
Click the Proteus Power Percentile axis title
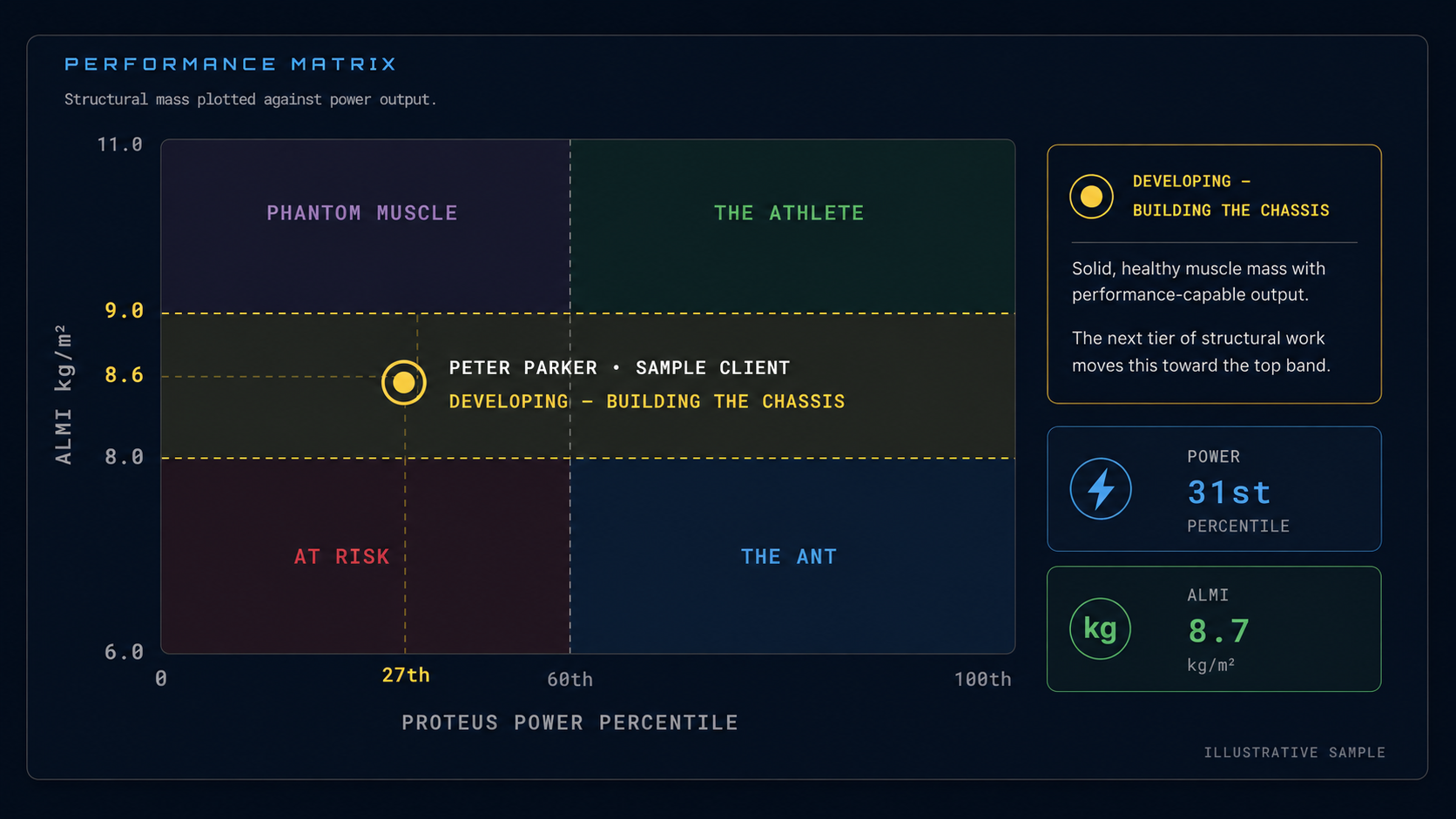[x=570, y=723]
